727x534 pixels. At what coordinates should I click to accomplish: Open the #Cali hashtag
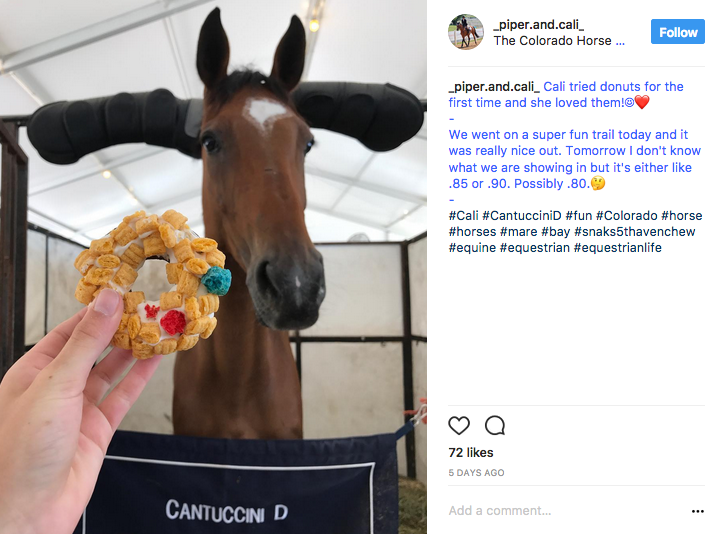463,216
